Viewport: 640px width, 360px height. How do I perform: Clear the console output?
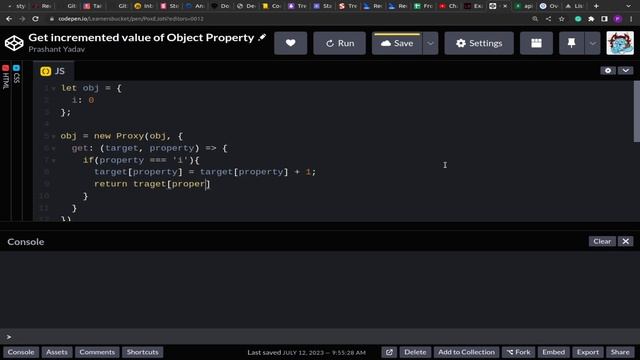[602, 241]
